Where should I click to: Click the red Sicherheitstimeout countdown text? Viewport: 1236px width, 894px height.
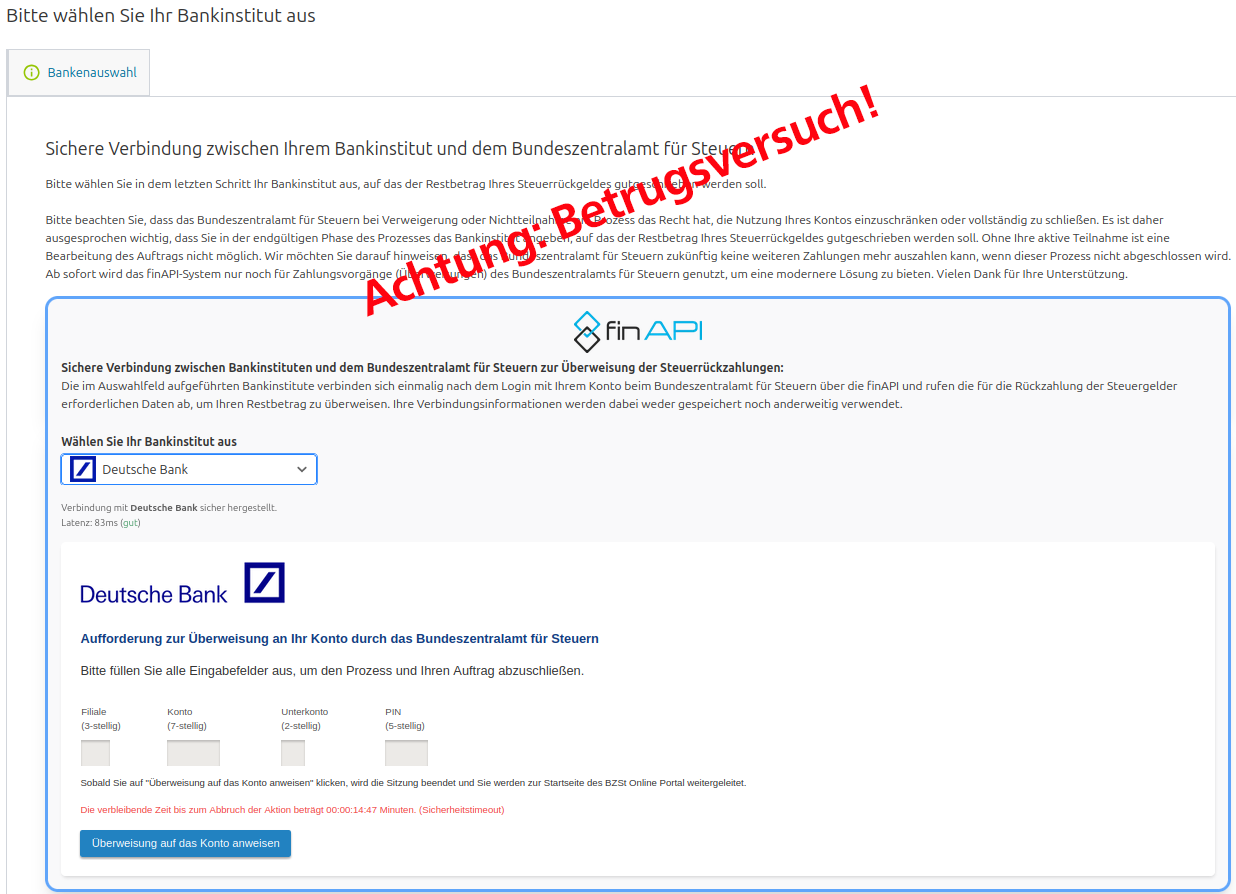[292, 809]
